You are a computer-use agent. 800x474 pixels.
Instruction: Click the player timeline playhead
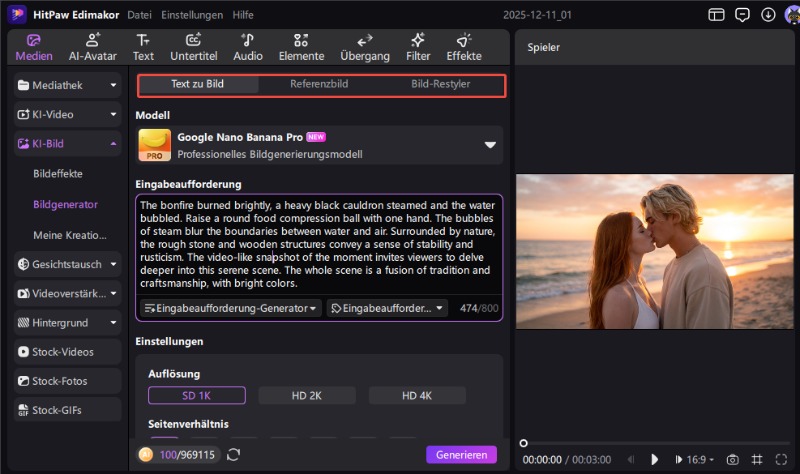tap(523, 443)
